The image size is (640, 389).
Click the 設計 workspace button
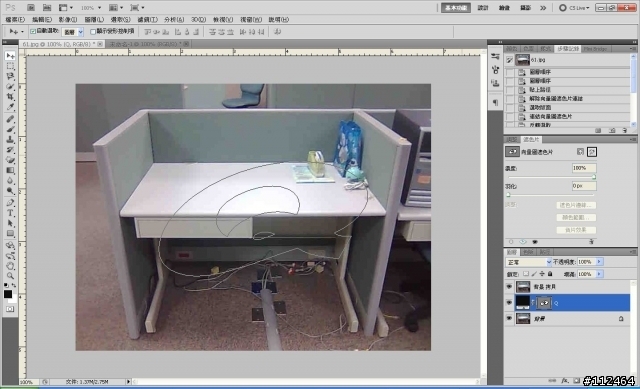483,8
